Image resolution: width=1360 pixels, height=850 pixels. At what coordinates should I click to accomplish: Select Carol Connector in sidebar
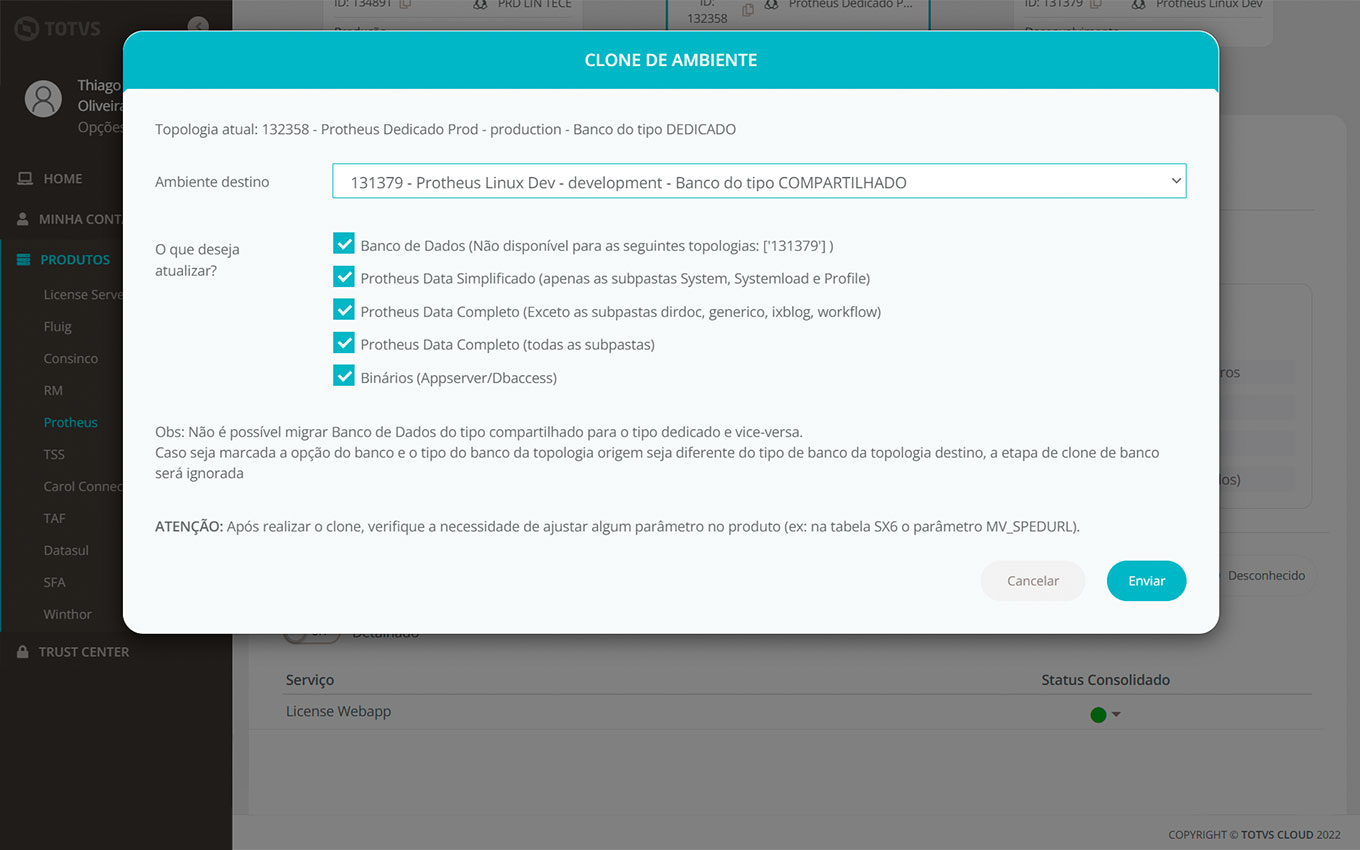pyautogui.click(x=83, y=486)
